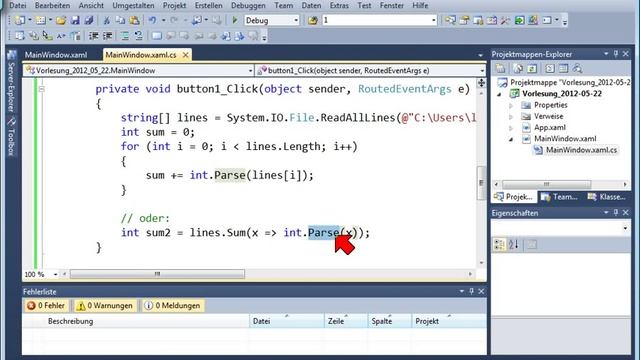This screenshot has width=640, height=360.
Task: Click the Open File folder icon
Action: point(61,20)
